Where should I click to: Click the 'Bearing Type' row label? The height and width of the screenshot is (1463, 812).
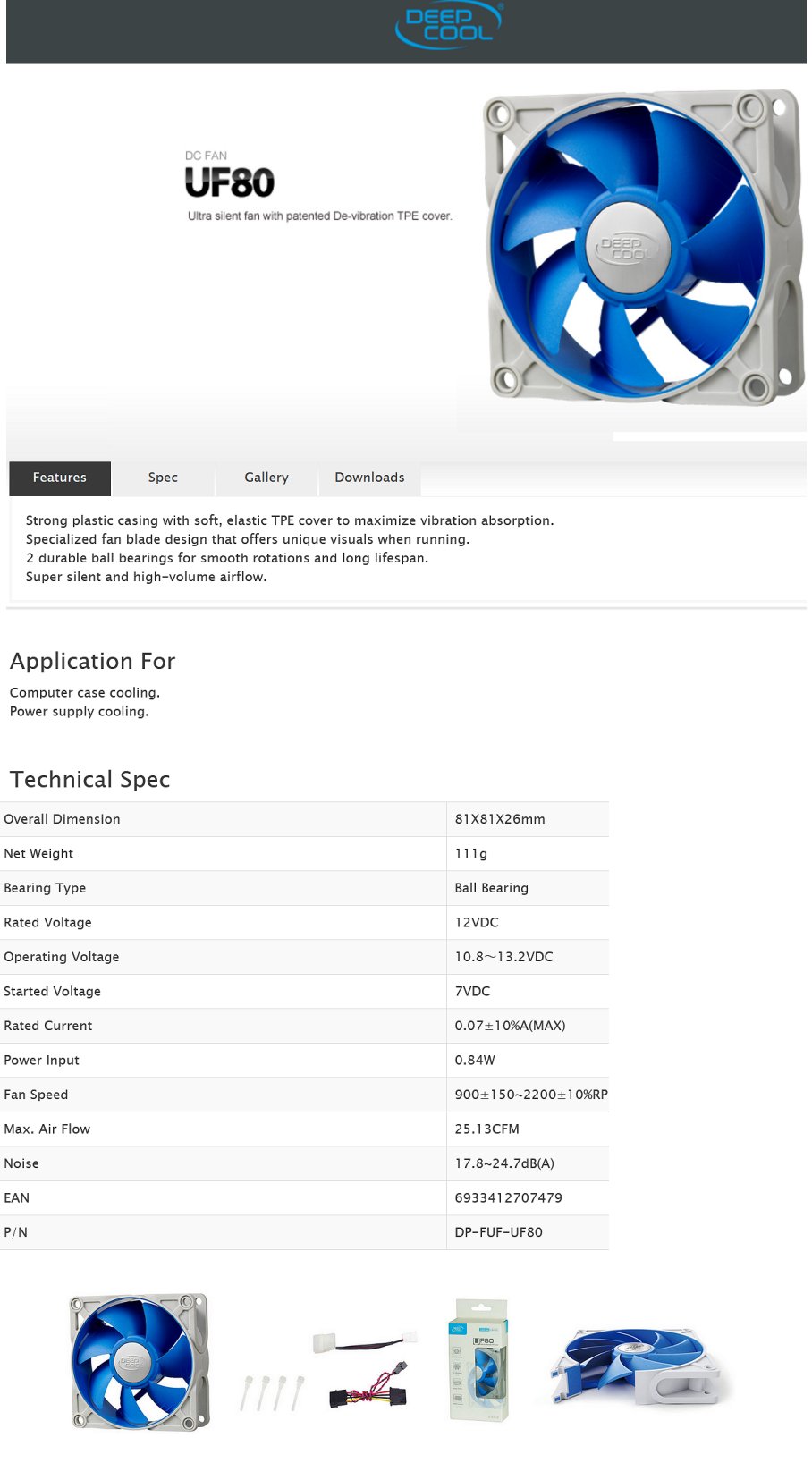pyautogui.click(x=45, y=888)
